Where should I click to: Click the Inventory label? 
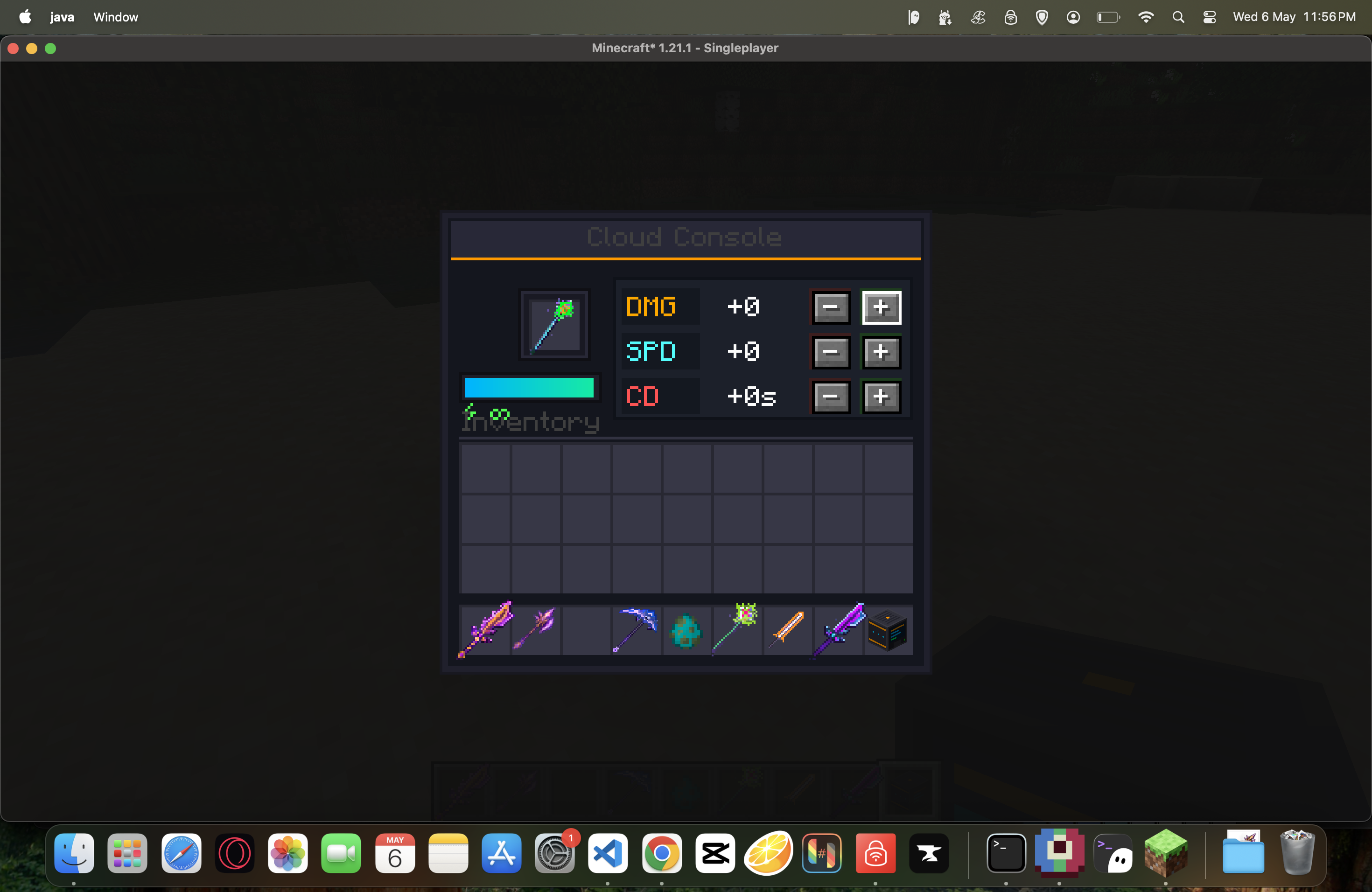coord(531,422)
